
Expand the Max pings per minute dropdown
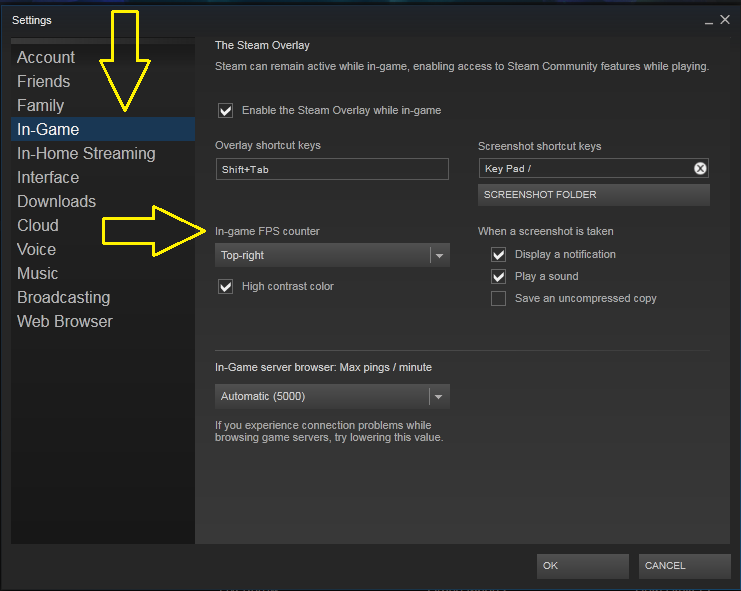332,397
